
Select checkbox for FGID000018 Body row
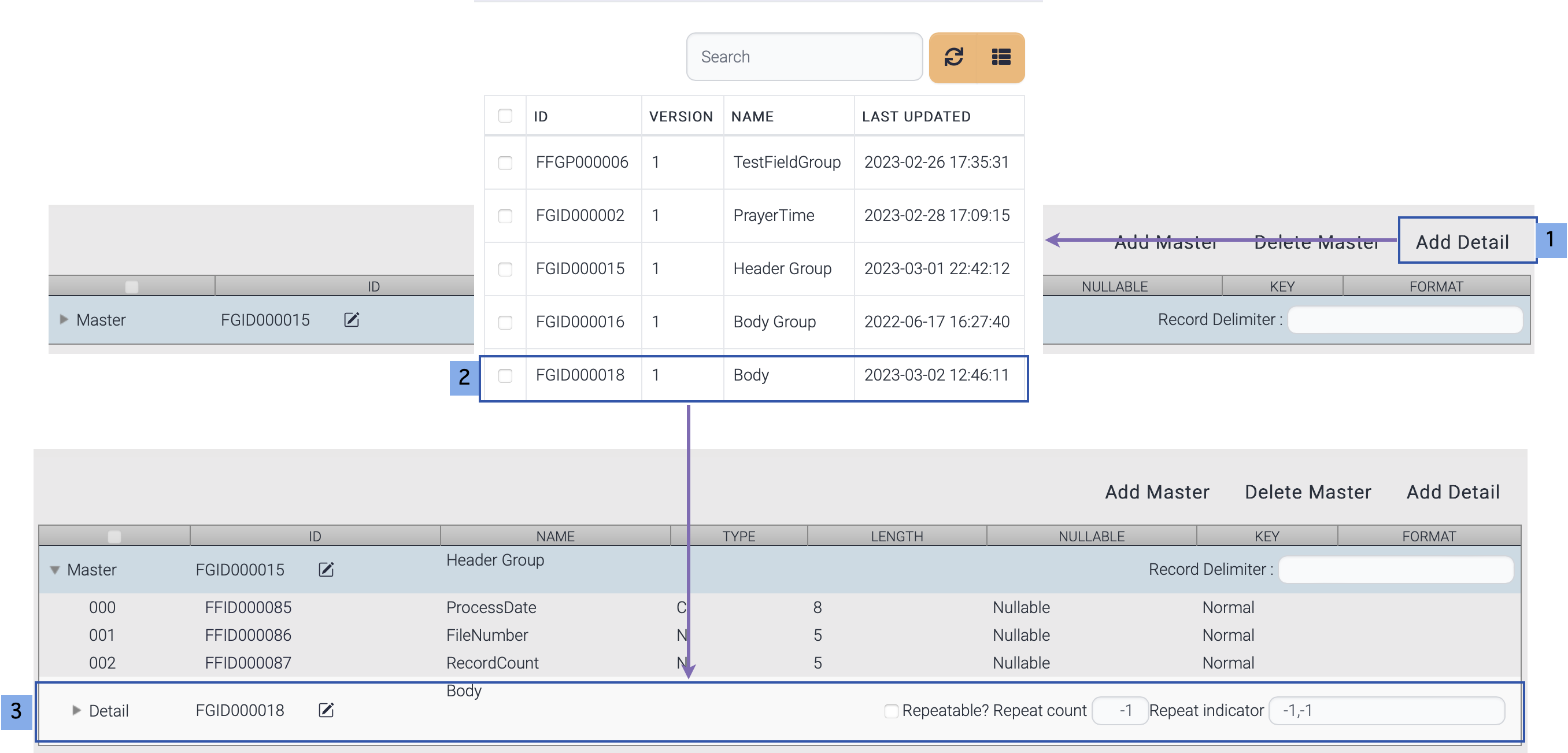click(505, 375)
